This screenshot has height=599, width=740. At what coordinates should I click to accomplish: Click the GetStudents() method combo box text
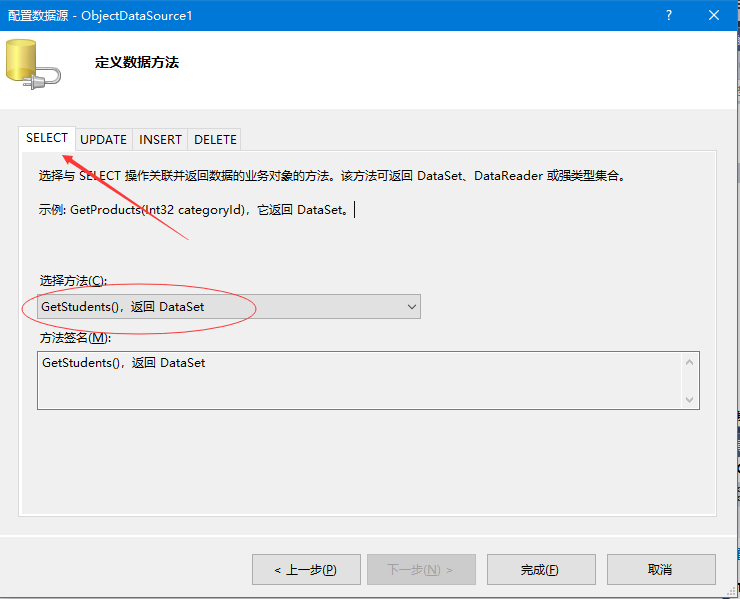pyautogui.click(x=122, y=307)
